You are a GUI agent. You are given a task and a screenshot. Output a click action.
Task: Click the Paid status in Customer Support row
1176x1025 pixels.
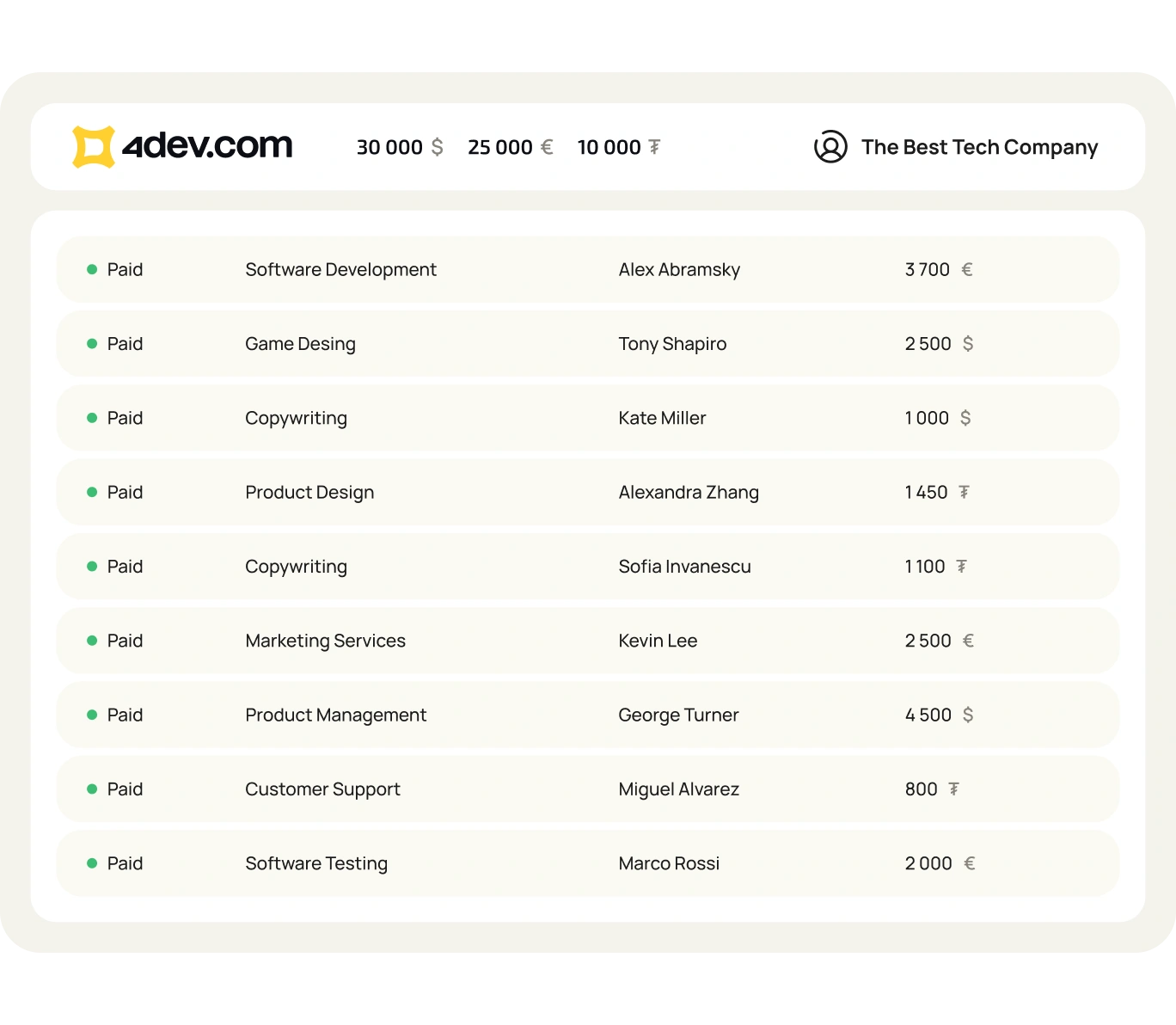(x=125, y=789)
